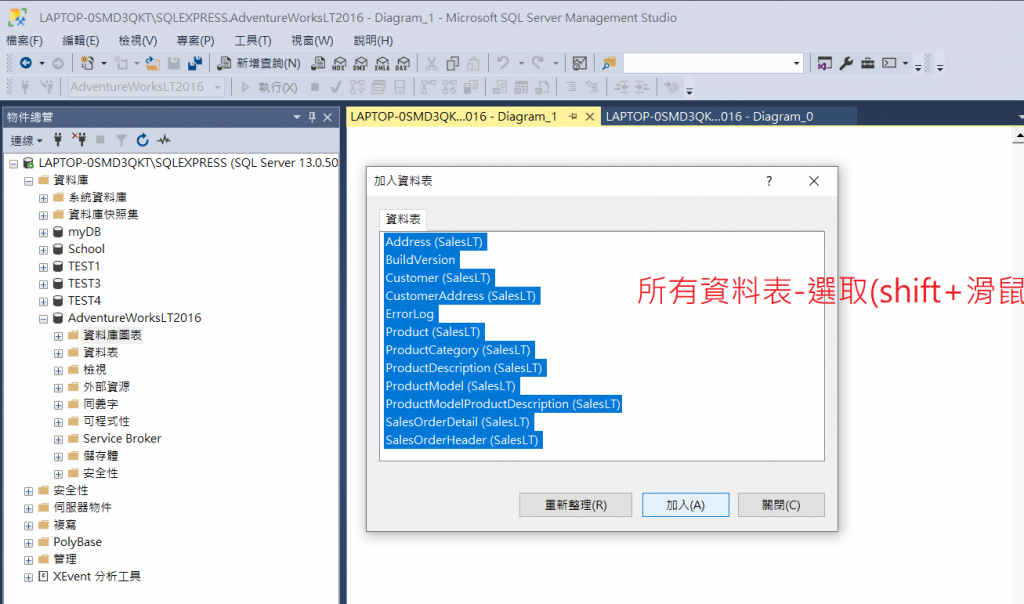
Task: Close the Diagram_1 tab with its X
Action: 590,116
